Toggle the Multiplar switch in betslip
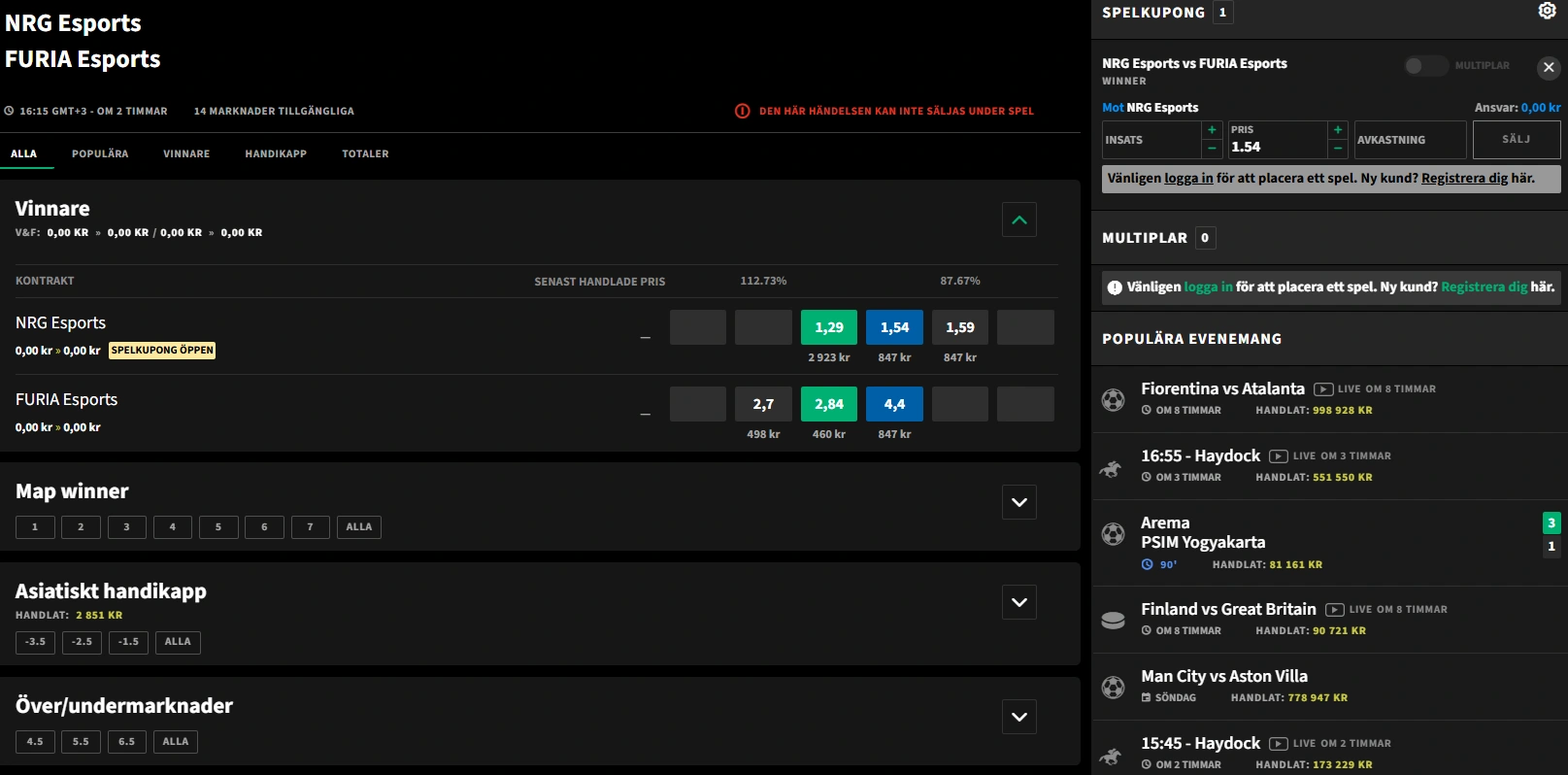The image size is (1568, 775). [x=1425, y=65]
